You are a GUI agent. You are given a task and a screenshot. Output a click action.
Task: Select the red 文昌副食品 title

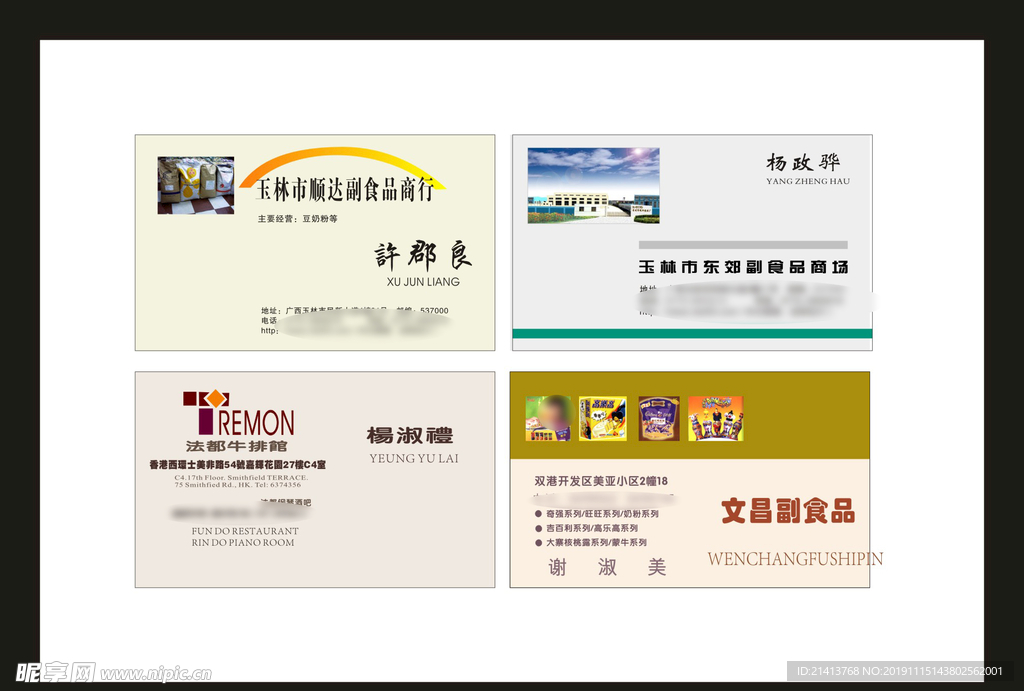point(788,512)
